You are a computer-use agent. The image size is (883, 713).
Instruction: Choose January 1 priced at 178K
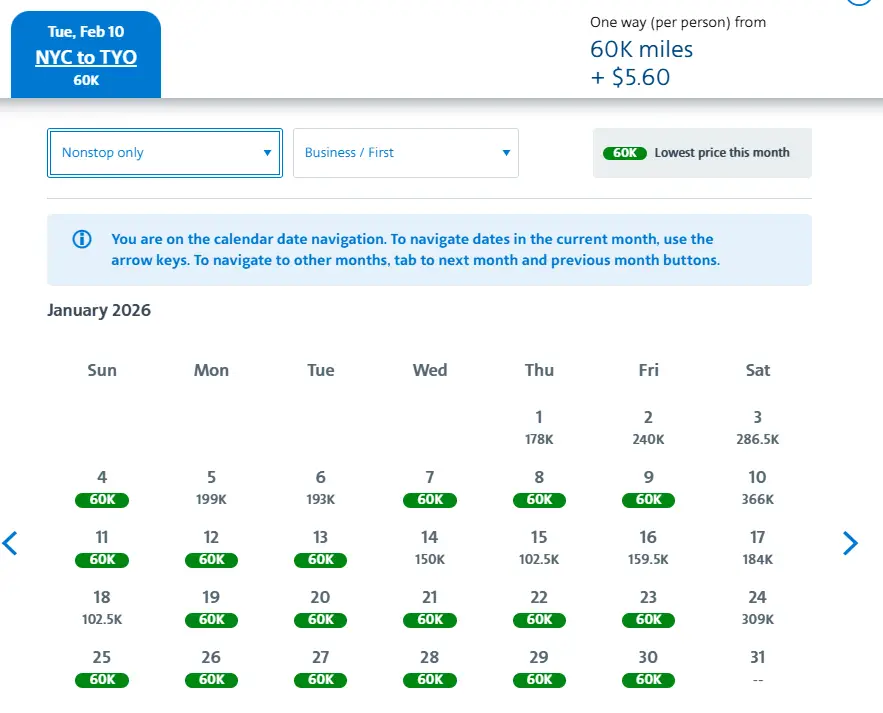[539, 427]
